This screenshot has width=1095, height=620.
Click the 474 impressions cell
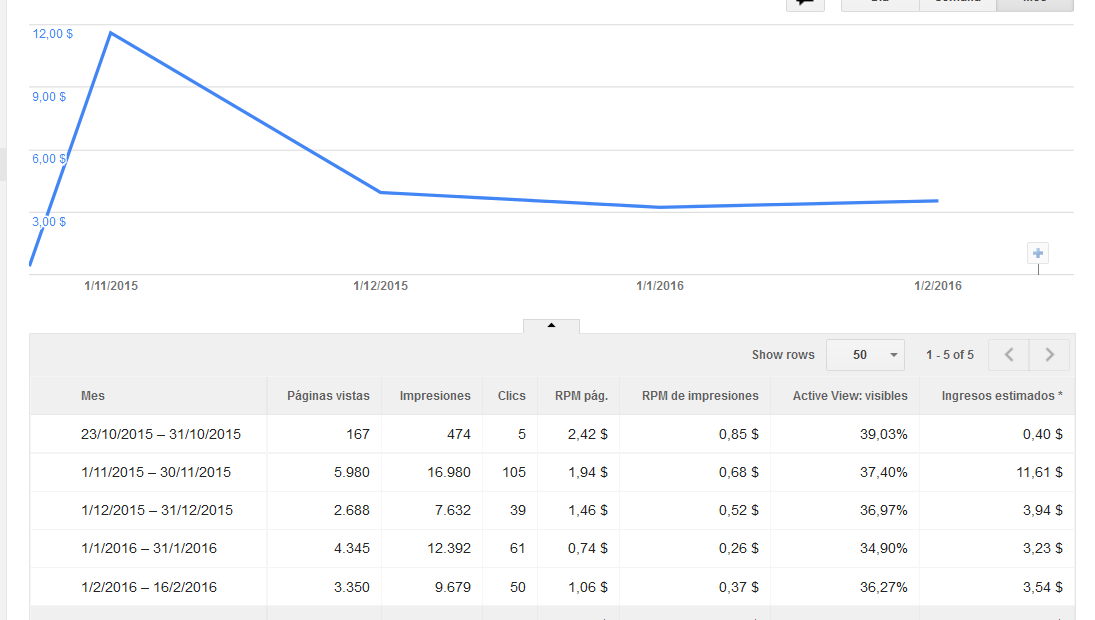tap(459, 434)
